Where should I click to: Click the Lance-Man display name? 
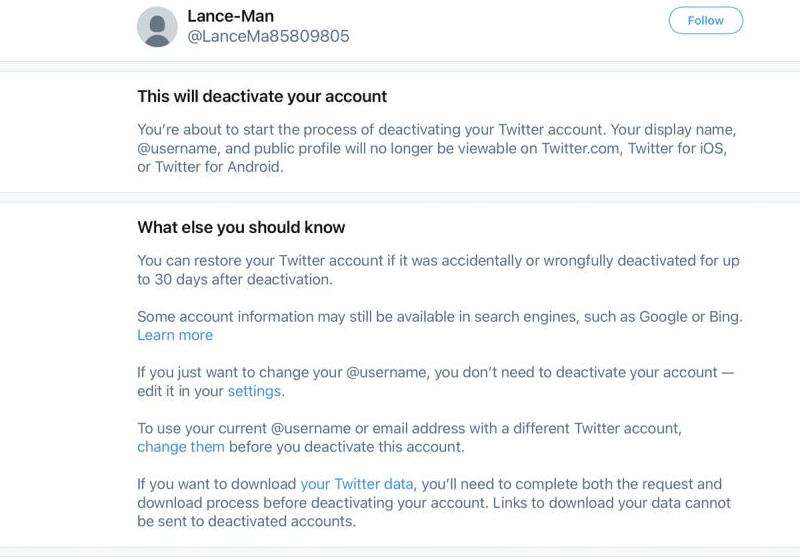pyautogui.click(x=230, y=16)
